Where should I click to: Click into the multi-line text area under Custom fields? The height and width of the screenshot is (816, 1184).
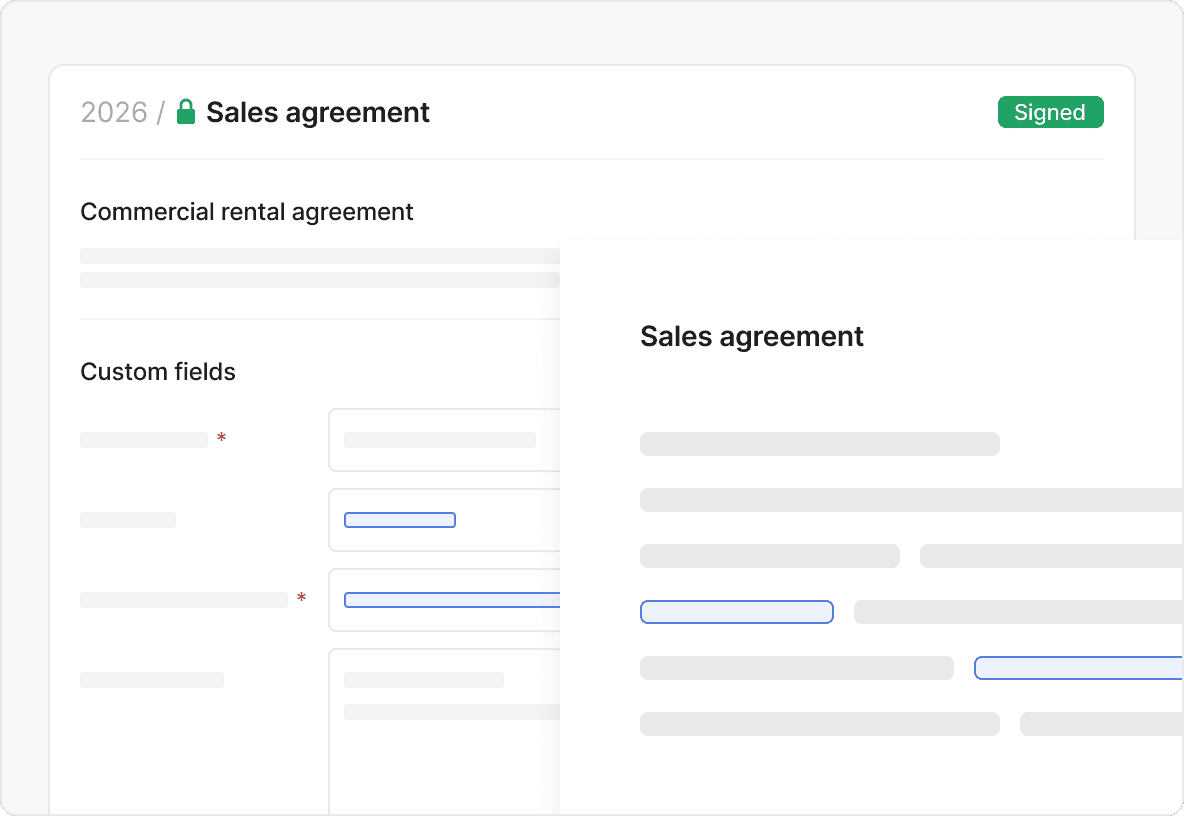444,750
